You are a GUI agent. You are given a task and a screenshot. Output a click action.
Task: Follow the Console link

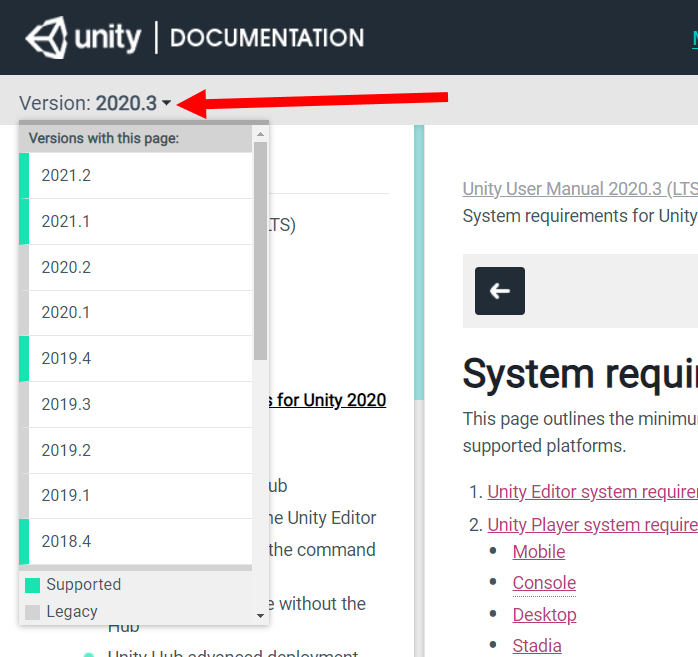click(544, 583)
